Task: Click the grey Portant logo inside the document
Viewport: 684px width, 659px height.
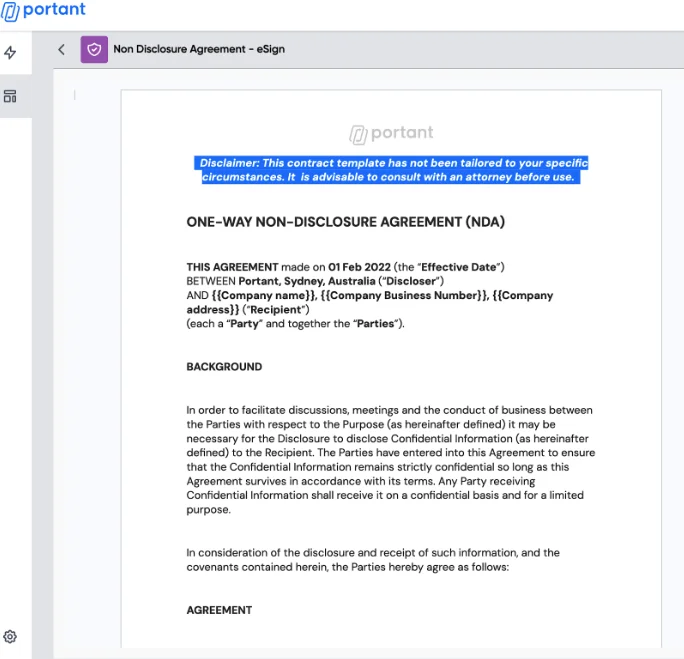Action: (x=391, y=133)
